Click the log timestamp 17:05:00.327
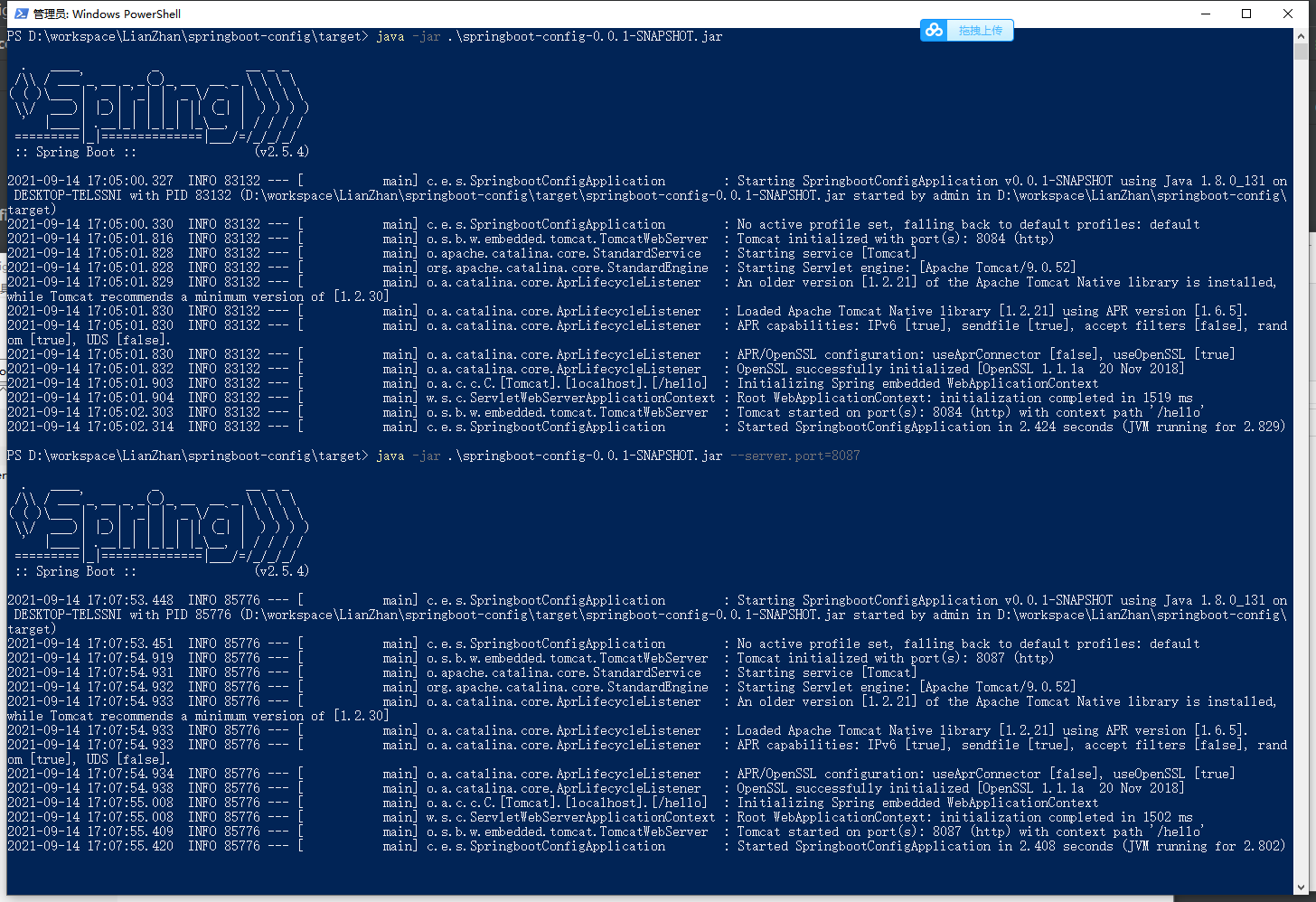 pos(130,181)
